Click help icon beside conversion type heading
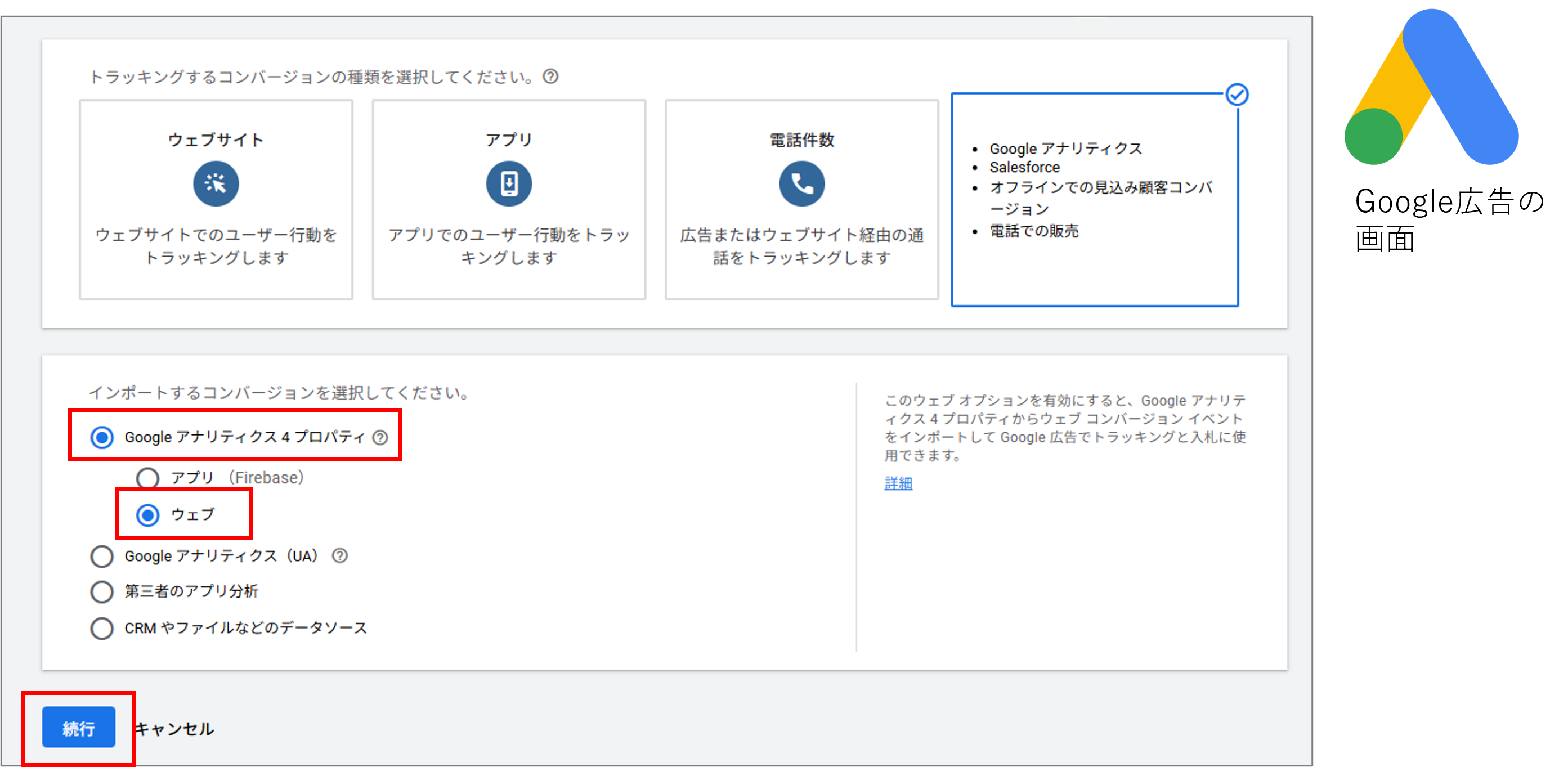This screenshot has height=767, width=1568. 550,77
